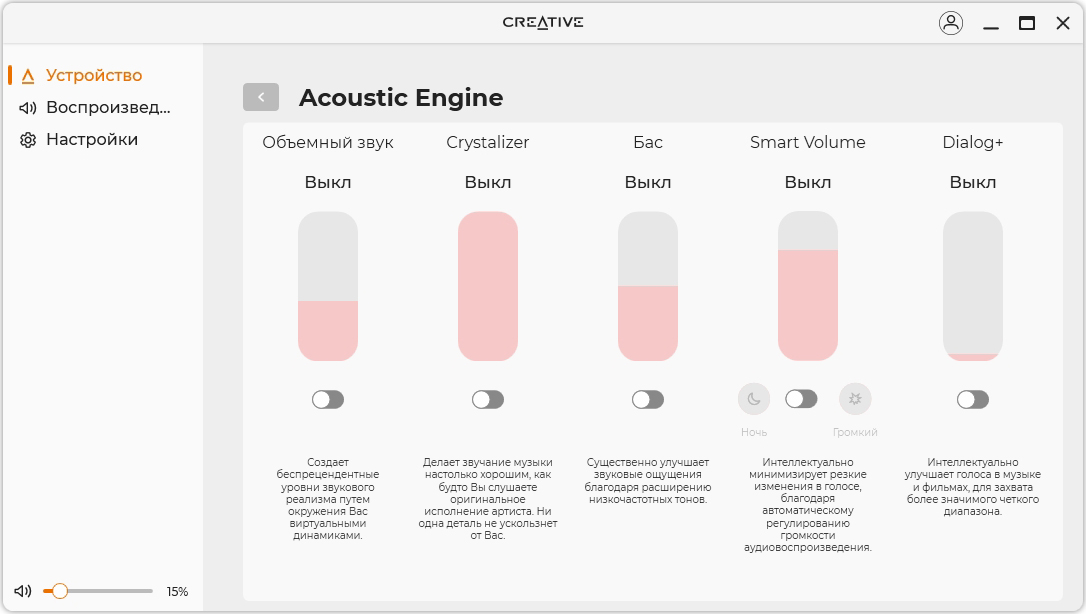Viewport: 1086px width, 614px height.
Task: Enable the Объемный звук toggle
Action: (328, 400)
